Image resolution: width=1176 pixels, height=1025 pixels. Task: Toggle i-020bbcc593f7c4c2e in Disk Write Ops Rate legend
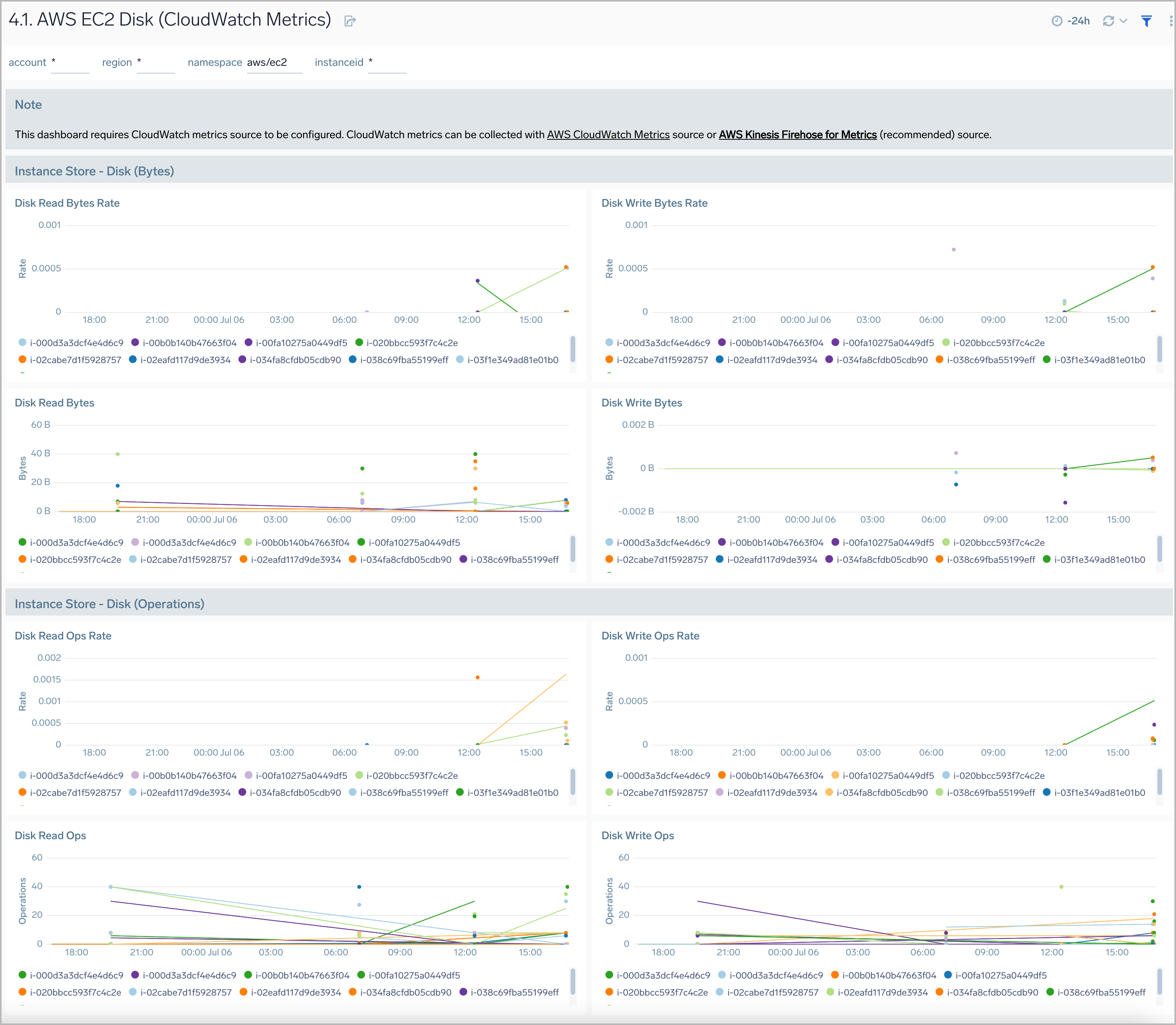tap(993, 776)
